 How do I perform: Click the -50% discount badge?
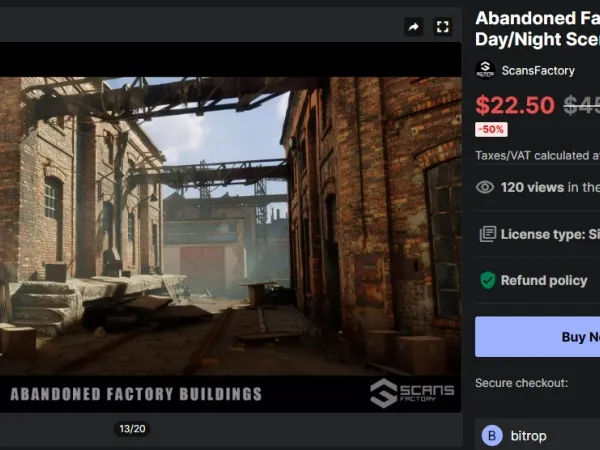[x=491, y=129]
